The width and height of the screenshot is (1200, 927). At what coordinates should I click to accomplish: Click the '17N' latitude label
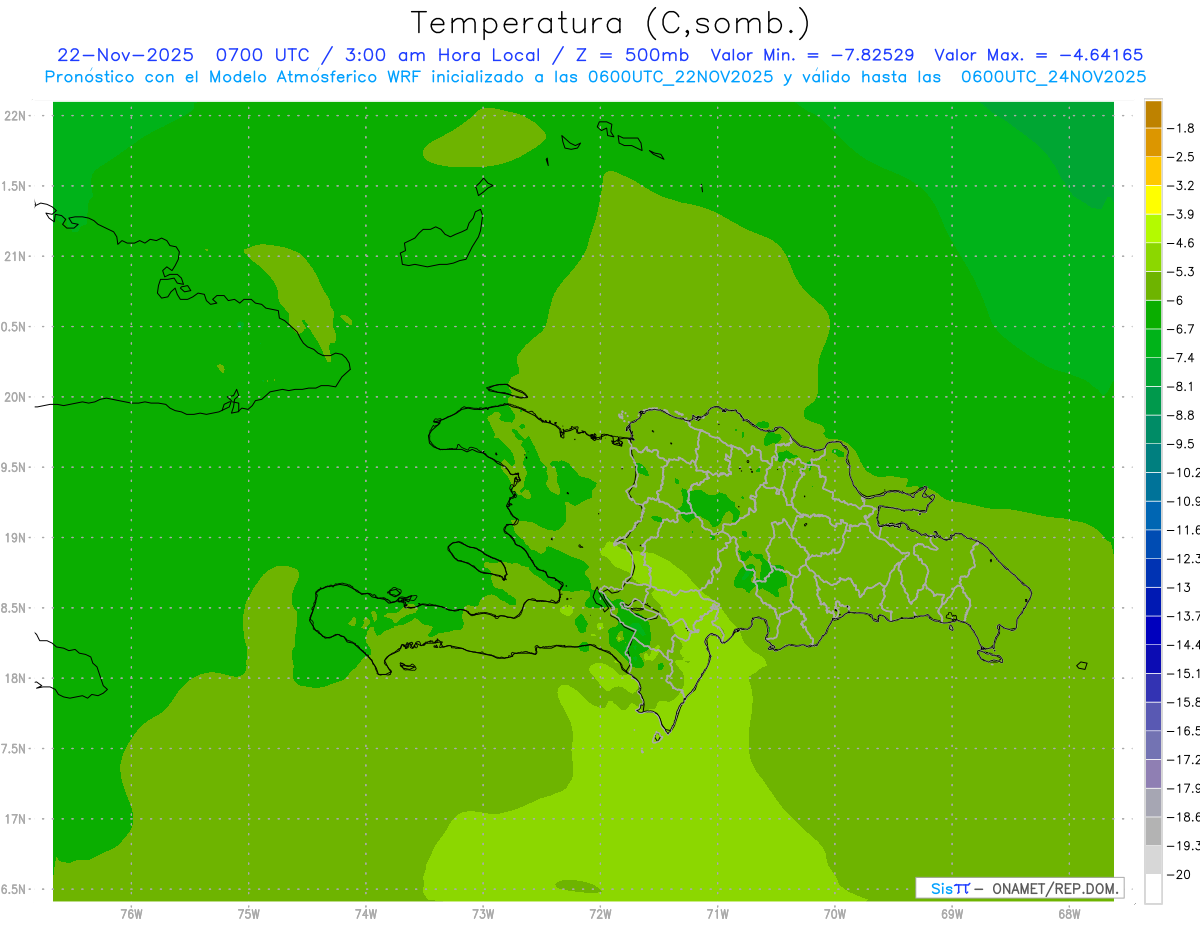(x=15, y=819)
